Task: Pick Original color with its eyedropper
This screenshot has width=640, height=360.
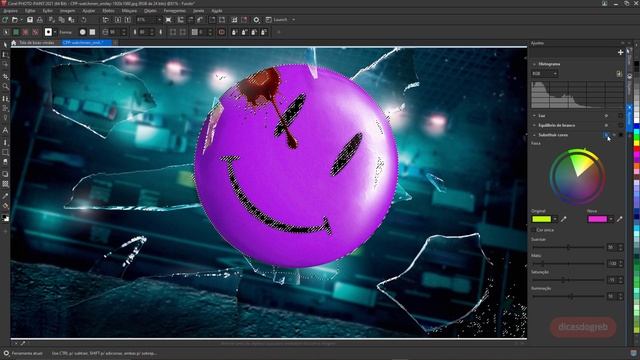Action: tap(564, 219)
